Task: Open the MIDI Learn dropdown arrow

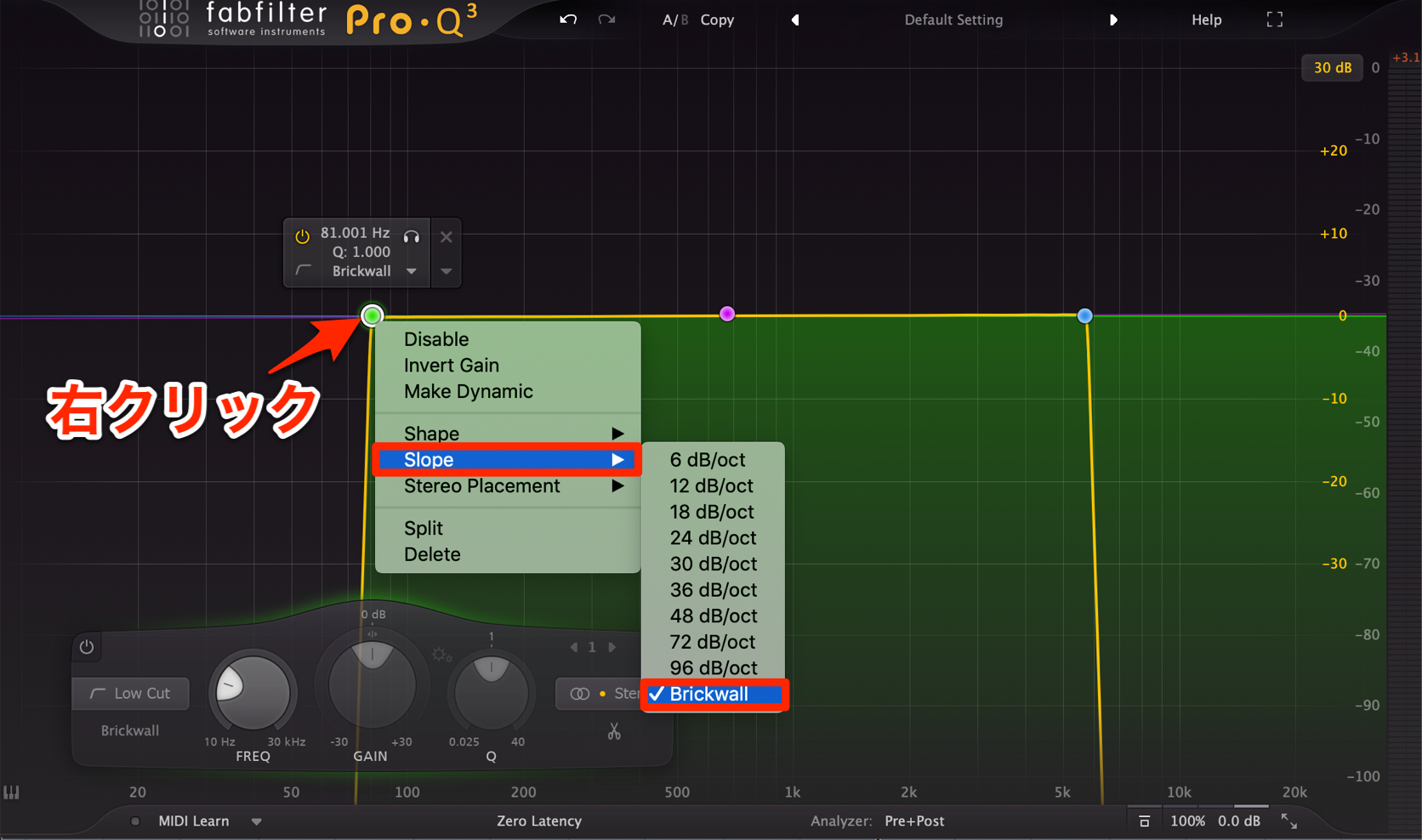Action: click(256, 822)
